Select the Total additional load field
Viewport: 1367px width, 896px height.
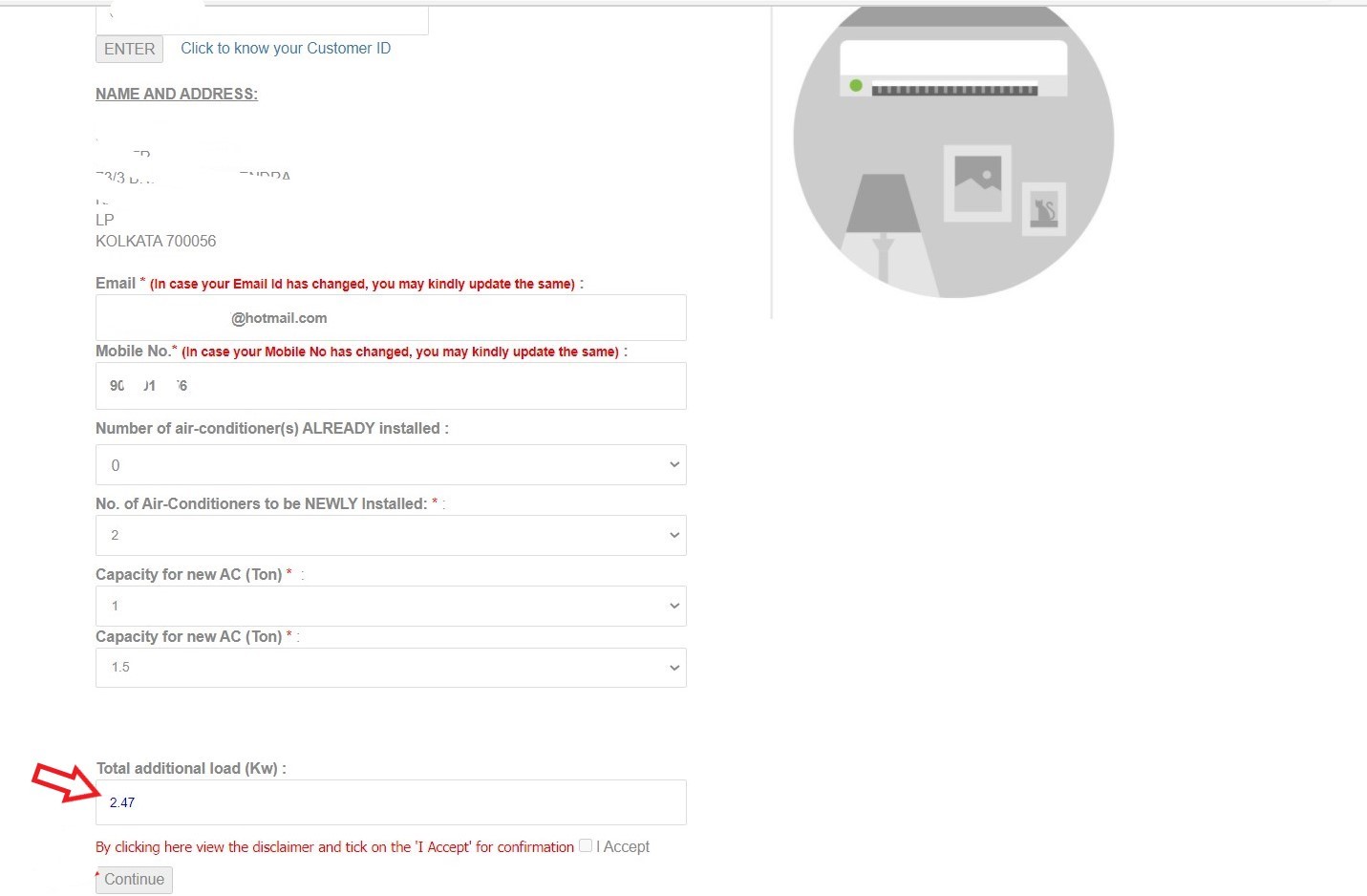tap(391, 802)
